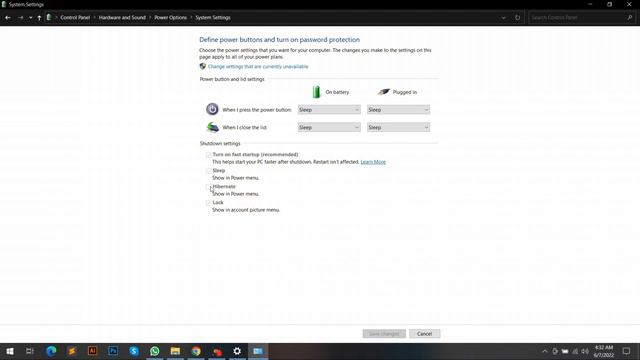Screen dimensions: 640x360
Task: Open Skype from taskbar
Action: [134, 351]
